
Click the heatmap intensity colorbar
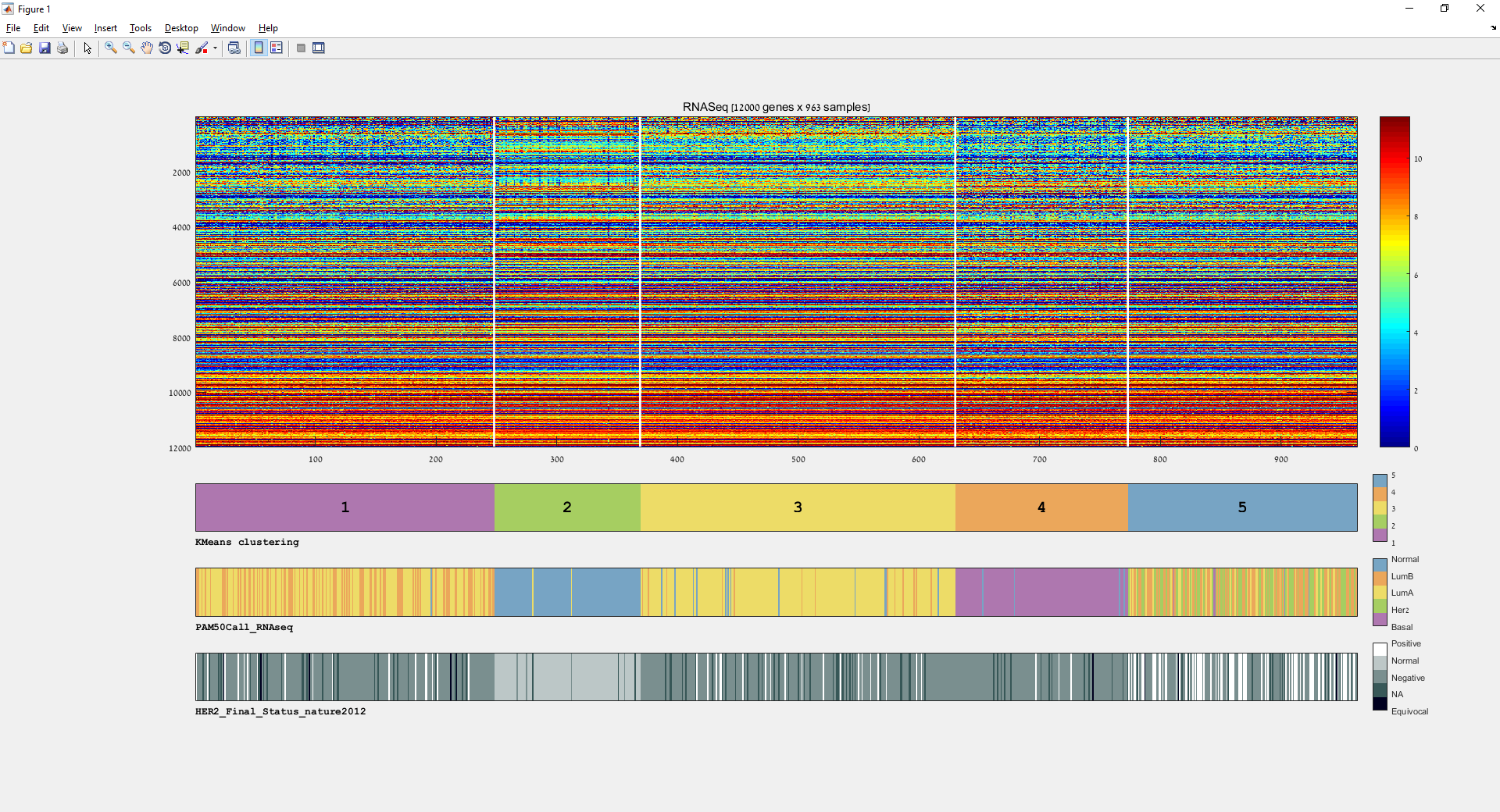click(1395, 282)
